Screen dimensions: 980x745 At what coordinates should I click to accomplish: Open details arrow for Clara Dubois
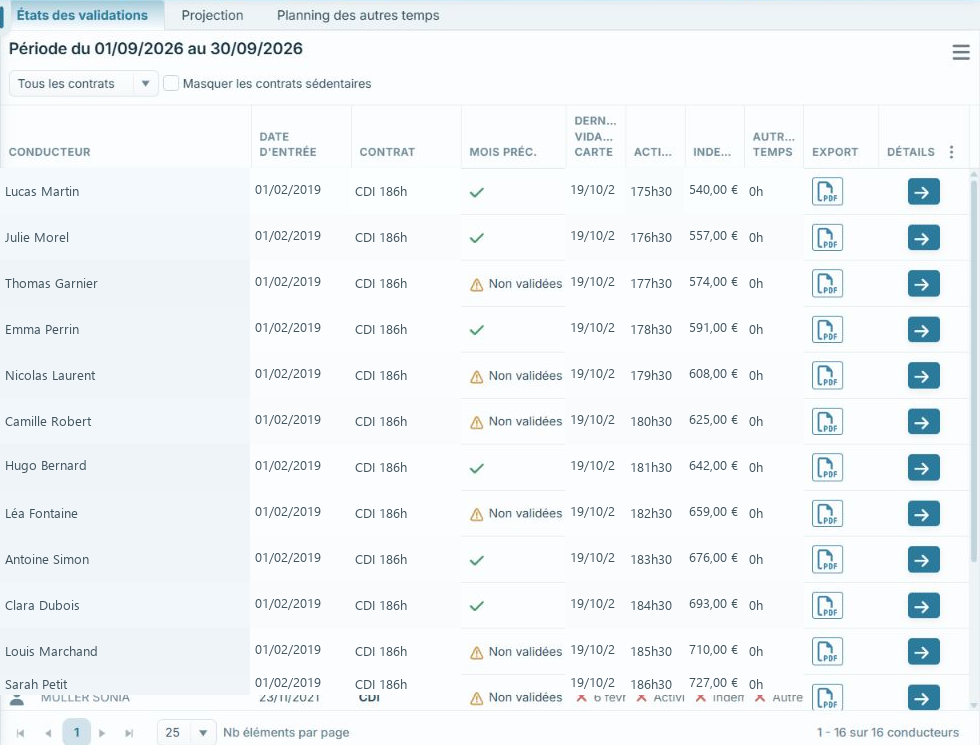pos(923,606)
